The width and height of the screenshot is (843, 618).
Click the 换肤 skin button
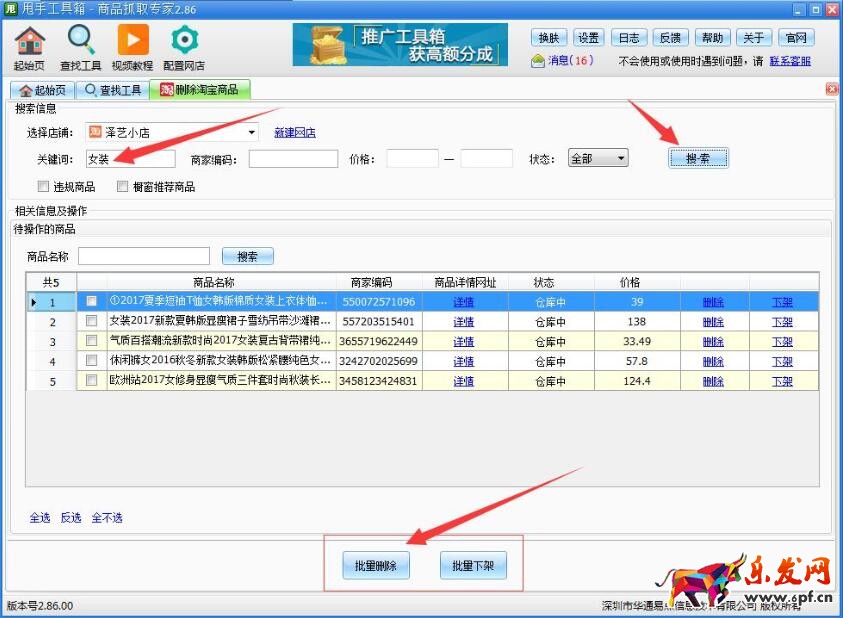548,38
